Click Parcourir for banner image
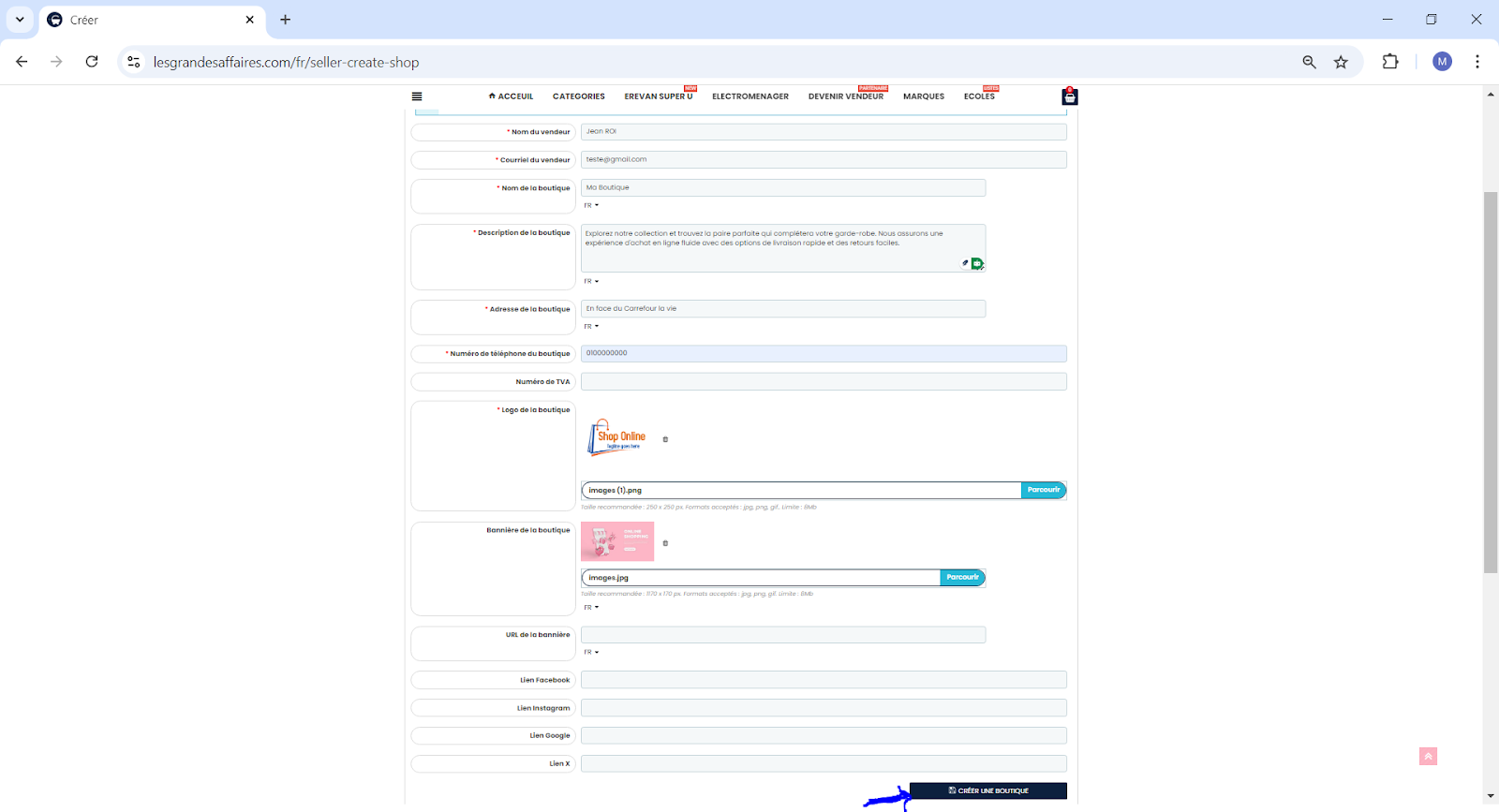1499x812 pixels. (962, 577)
